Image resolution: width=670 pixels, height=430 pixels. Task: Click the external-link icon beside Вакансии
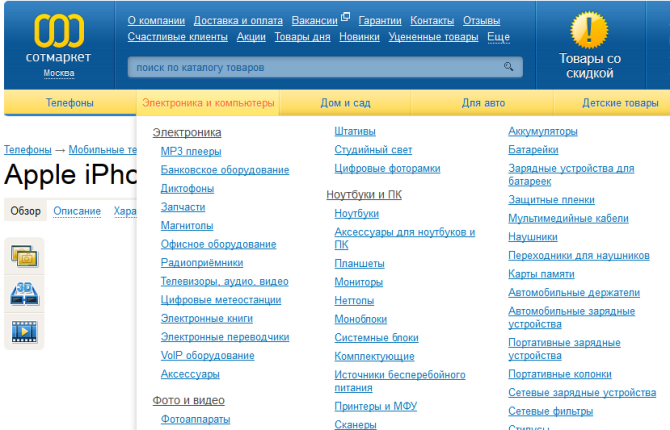tap(345, 17)
